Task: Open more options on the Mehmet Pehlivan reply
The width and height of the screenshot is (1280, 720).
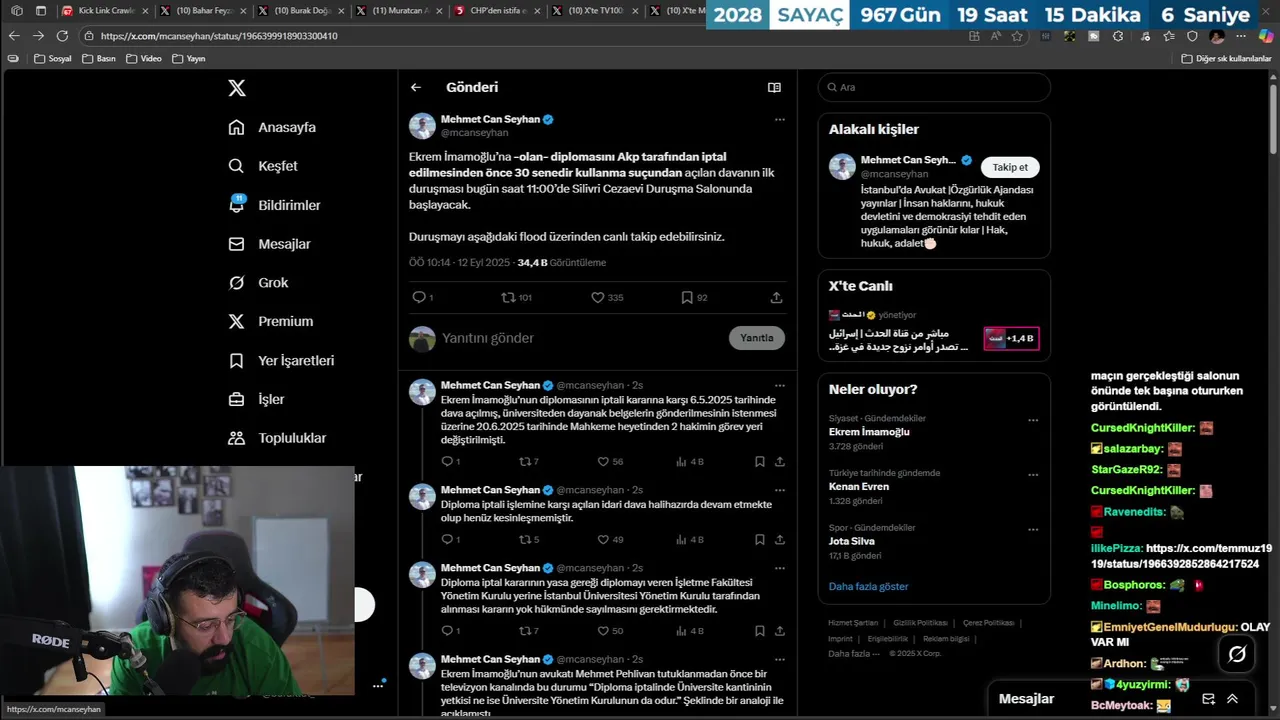Action: (x=780, y=660)
